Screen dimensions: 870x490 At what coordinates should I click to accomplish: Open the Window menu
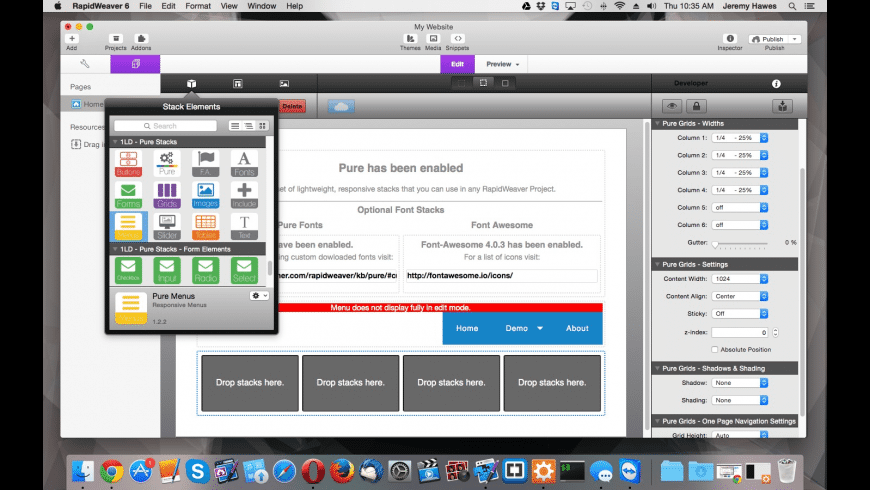click(x=261, y=6)
